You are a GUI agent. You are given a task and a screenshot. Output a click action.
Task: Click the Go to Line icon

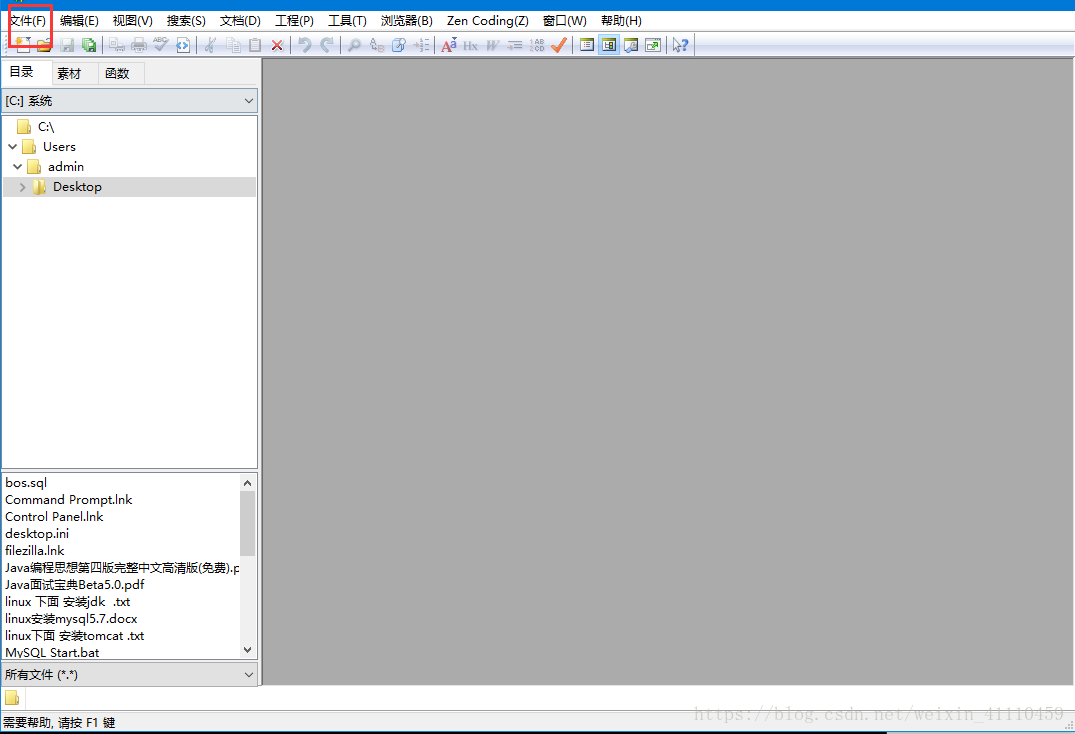pyautogui.click(x=421, y=45)
